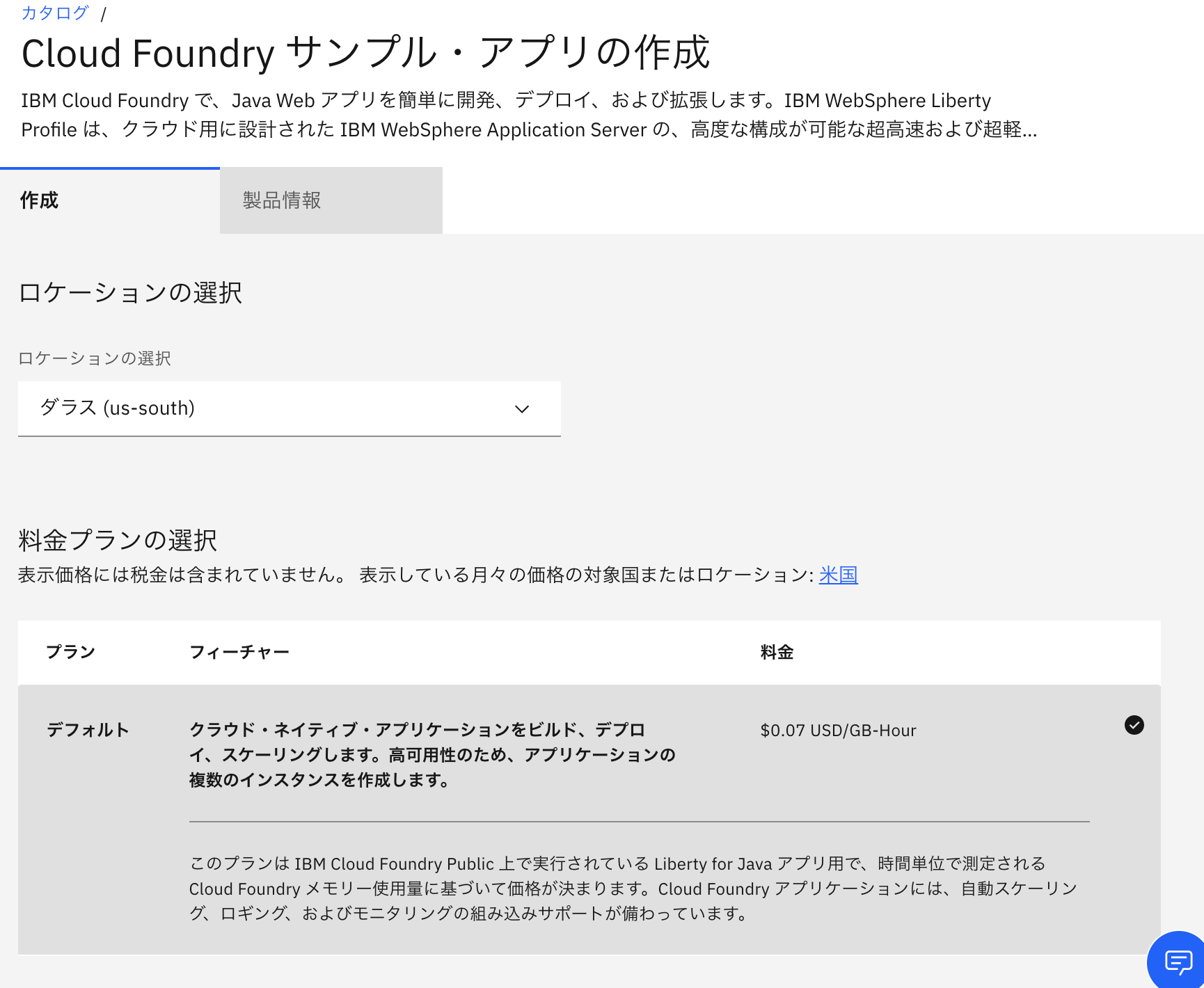Viewport: 1204px width, 988px height.
Task: Select the 作成 tab
Action: pos(38,200)
